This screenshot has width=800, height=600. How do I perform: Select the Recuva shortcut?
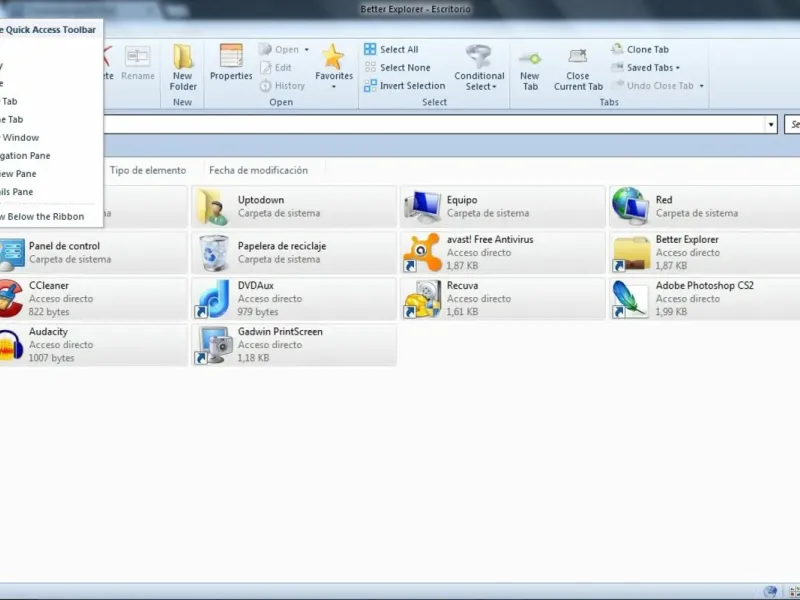click(x=503, y=298)
